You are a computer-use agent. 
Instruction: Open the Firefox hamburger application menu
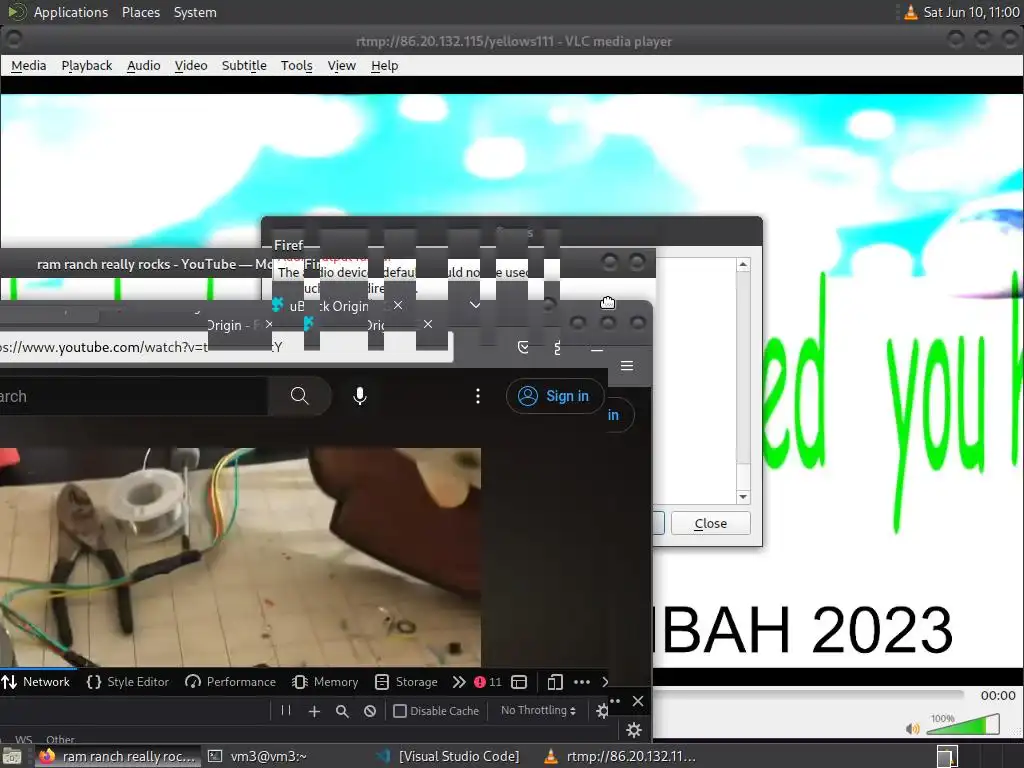(627, 366)
